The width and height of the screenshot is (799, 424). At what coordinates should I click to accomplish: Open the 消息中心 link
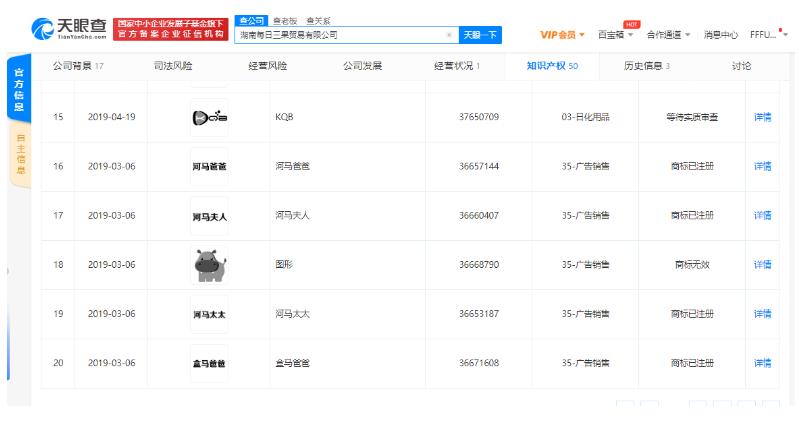point(720,35)
